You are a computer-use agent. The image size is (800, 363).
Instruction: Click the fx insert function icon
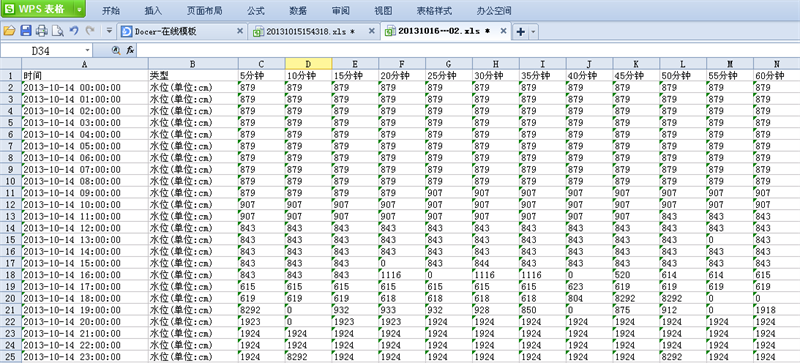[130, 50]
